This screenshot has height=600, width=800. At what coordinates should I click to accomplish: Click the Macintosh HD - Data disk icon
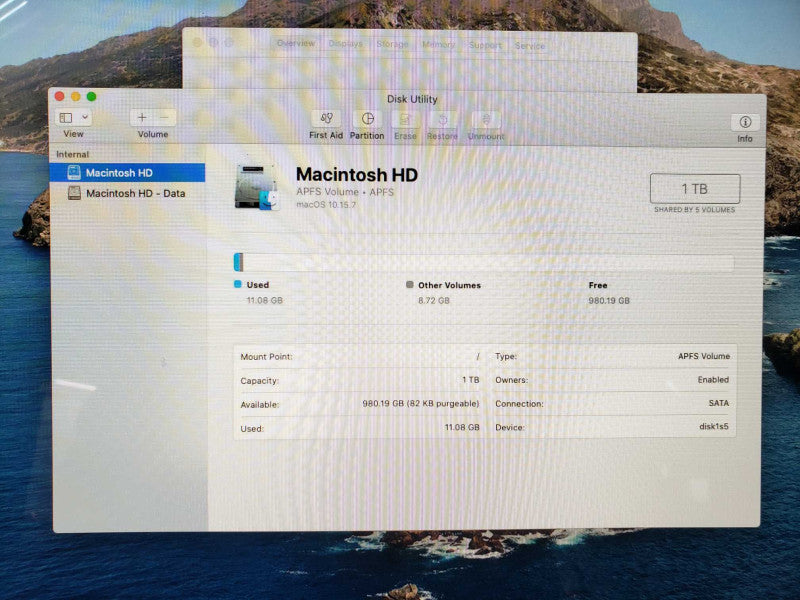pos(74,193)
